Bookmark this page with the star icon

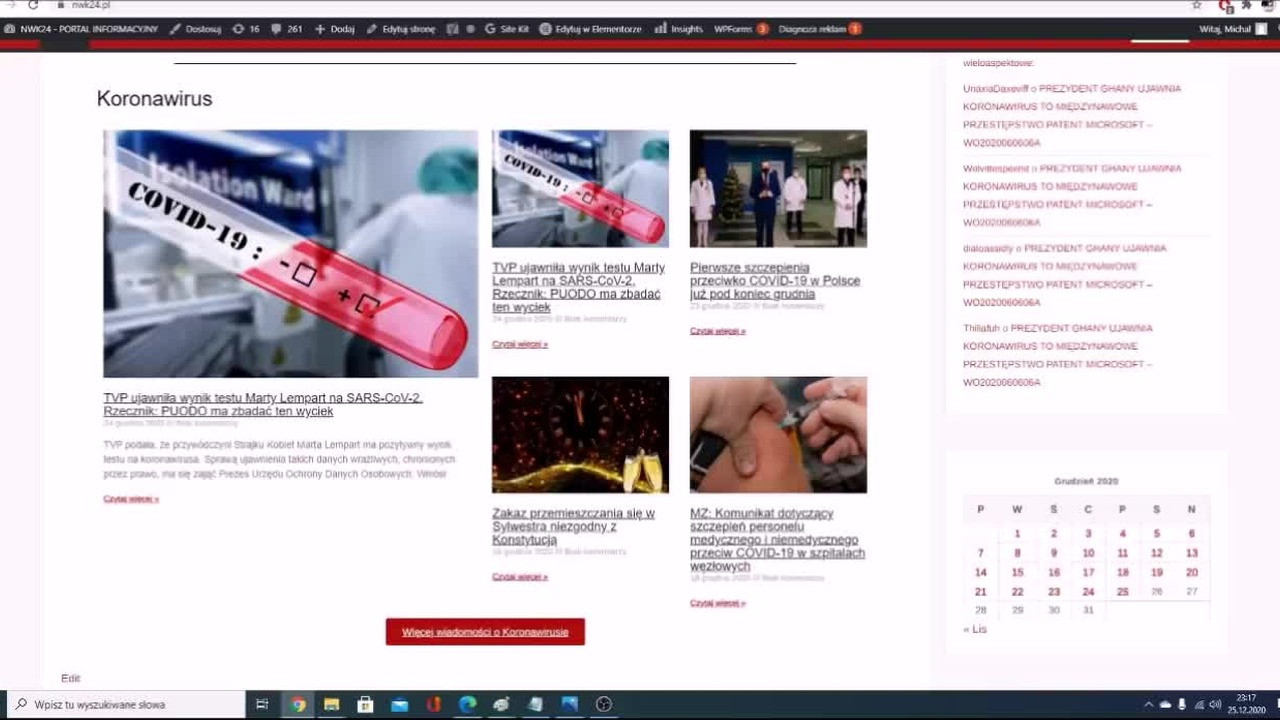pos(1197,5)
